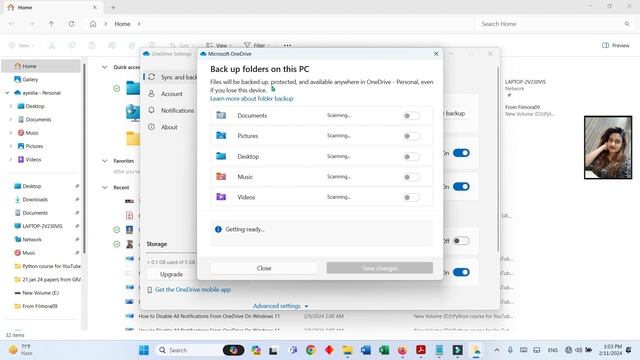The width and height of the screenshot is (640, 360).
Task: Click the Home icon in address bar
Action: pyautogui.click(x=93, y=24)
